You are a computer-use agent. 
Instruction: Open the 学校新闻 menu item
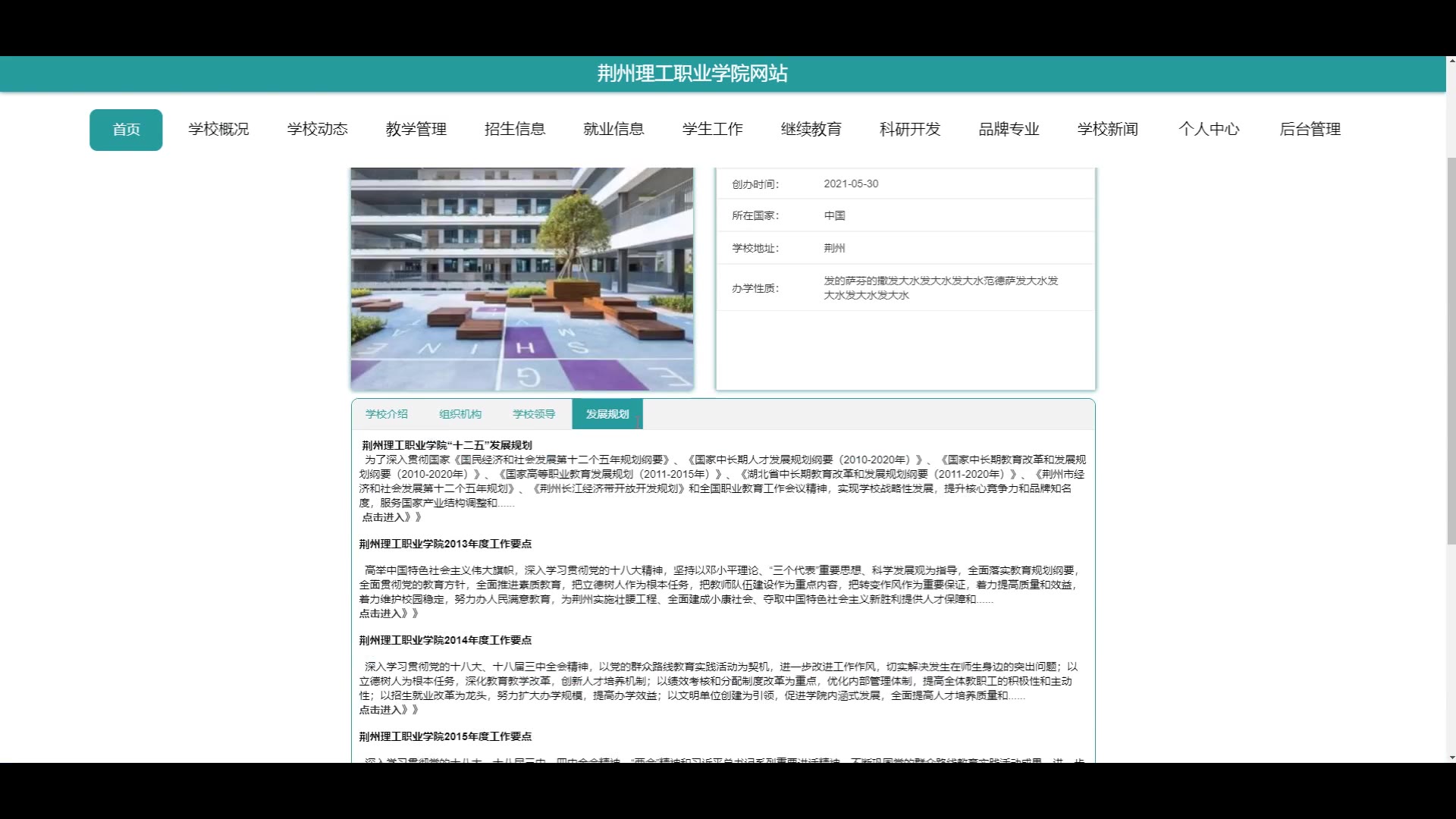tap(1107, 130)
